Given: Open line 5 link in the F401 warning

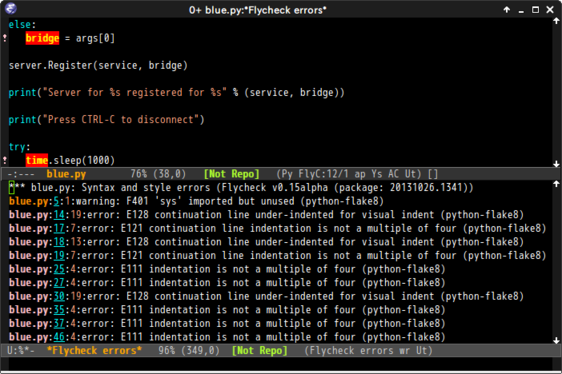Looking at the screenshot, I should point(56,201).
